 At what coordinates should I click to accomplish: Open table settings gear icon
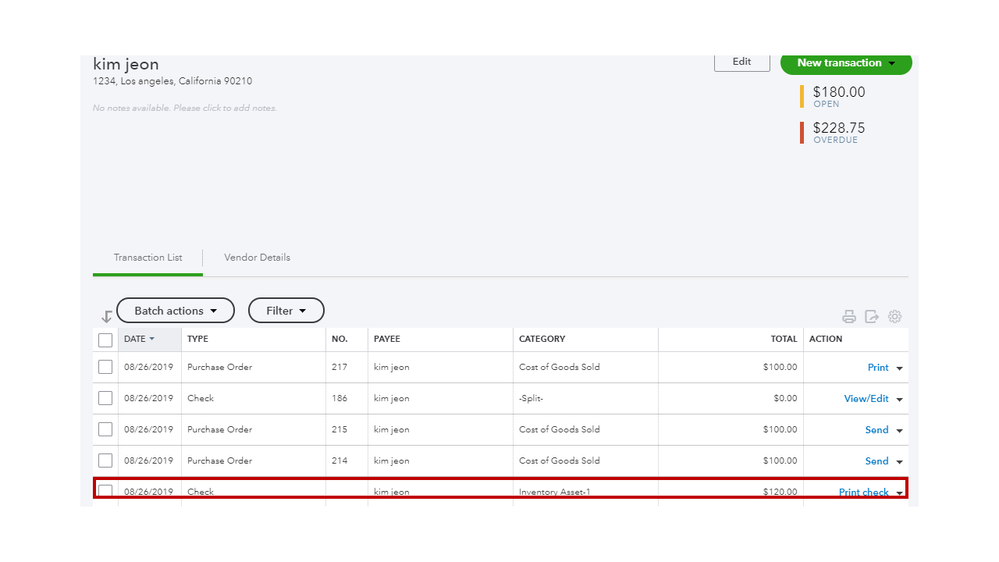[895, 317]
